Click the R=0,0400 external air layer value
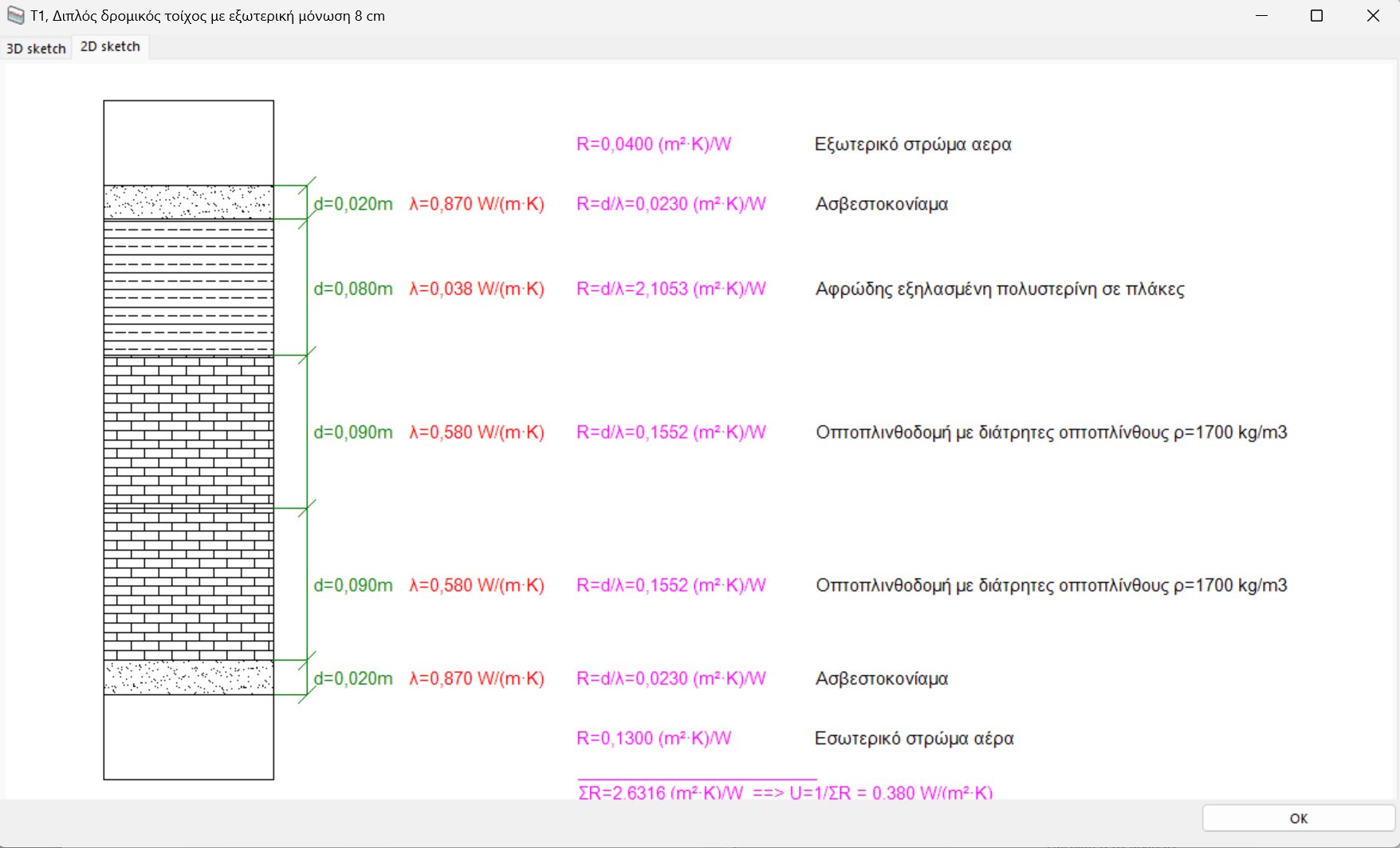 (653, 144)
